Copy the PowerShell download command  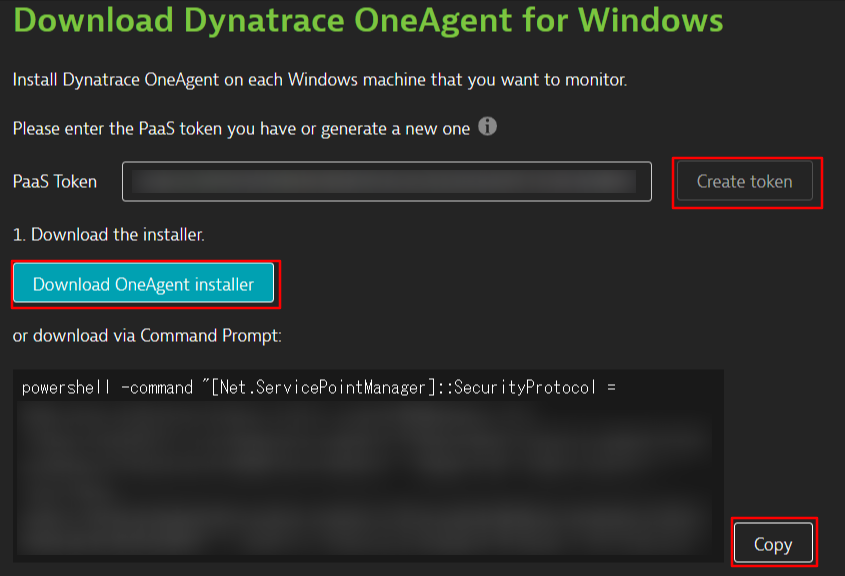773,543
